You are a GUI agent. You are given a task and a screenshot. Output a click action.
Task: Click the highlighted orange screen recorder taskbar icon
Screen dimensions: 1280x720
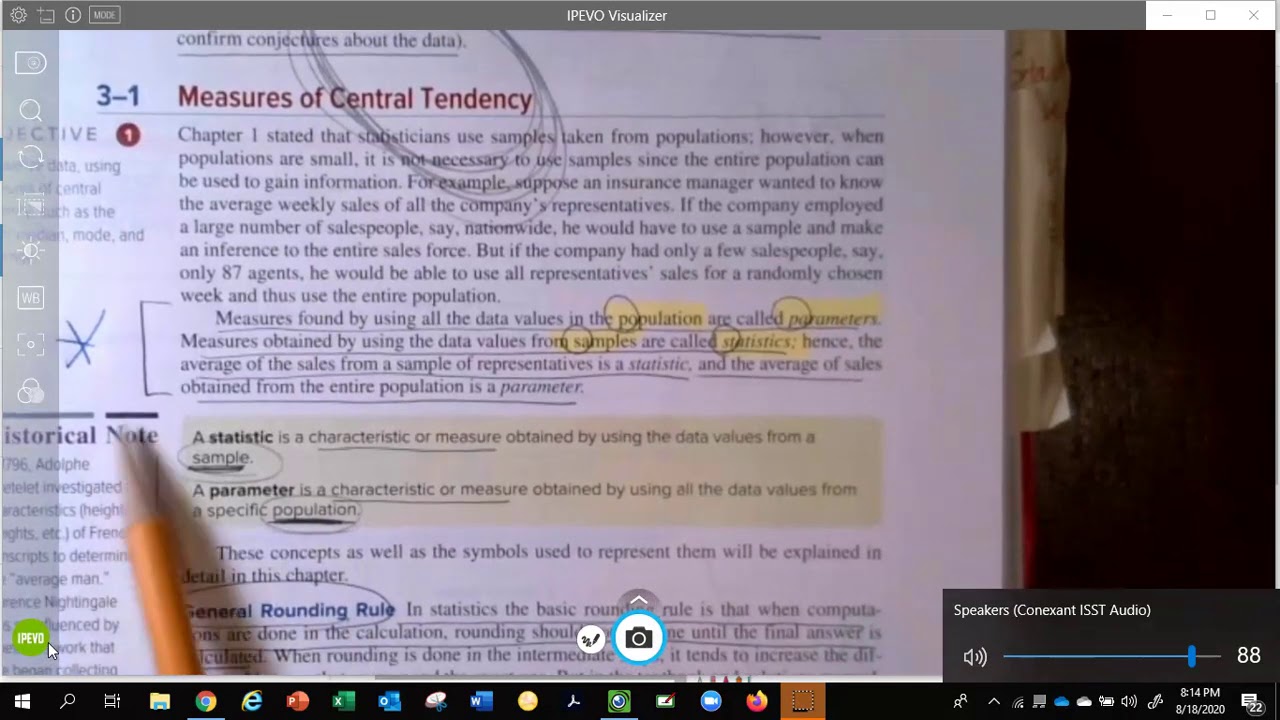(x=803, y=702)
